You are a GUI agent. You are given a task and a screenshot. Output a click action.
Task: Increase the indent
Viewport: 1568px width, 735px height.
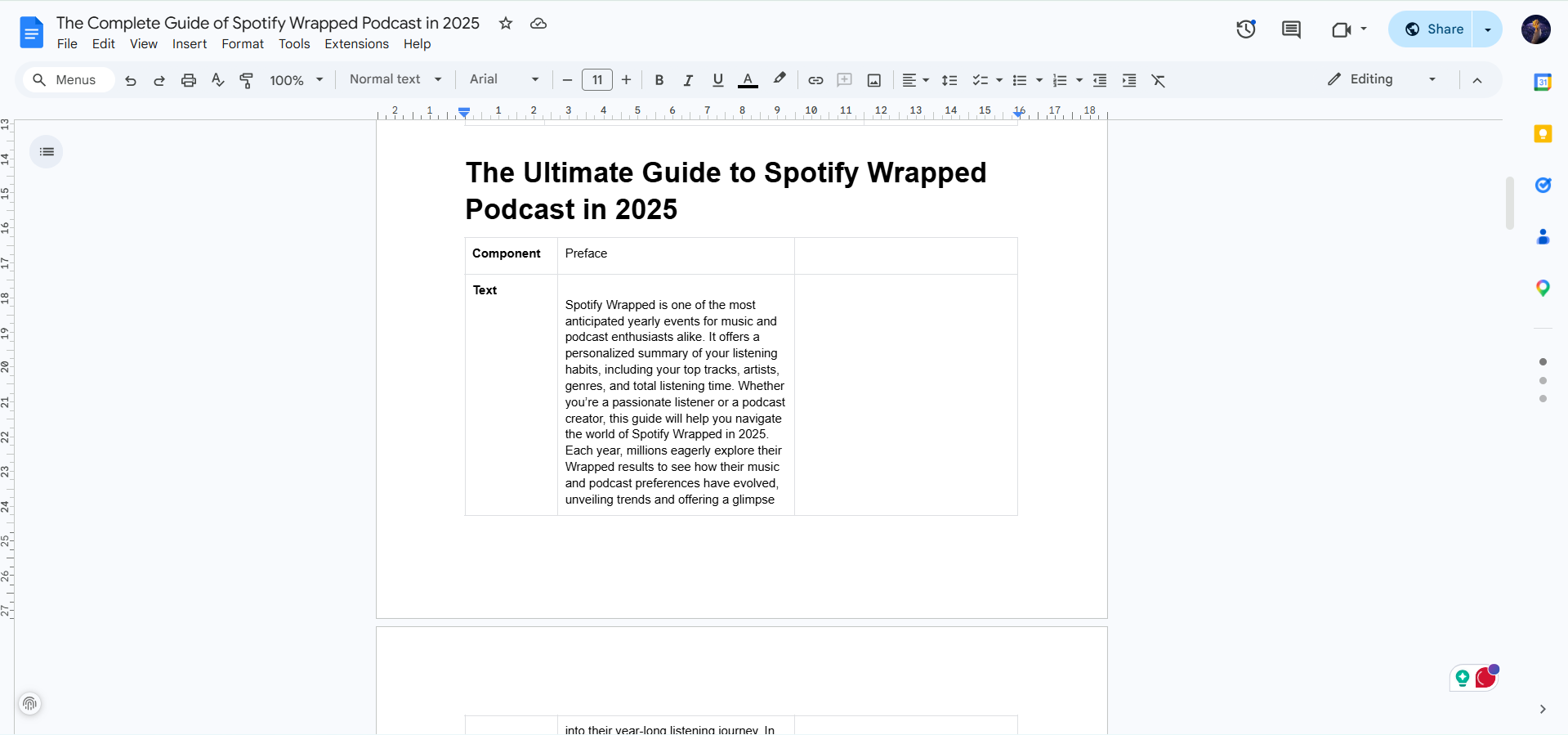[x=1129, y=80]
